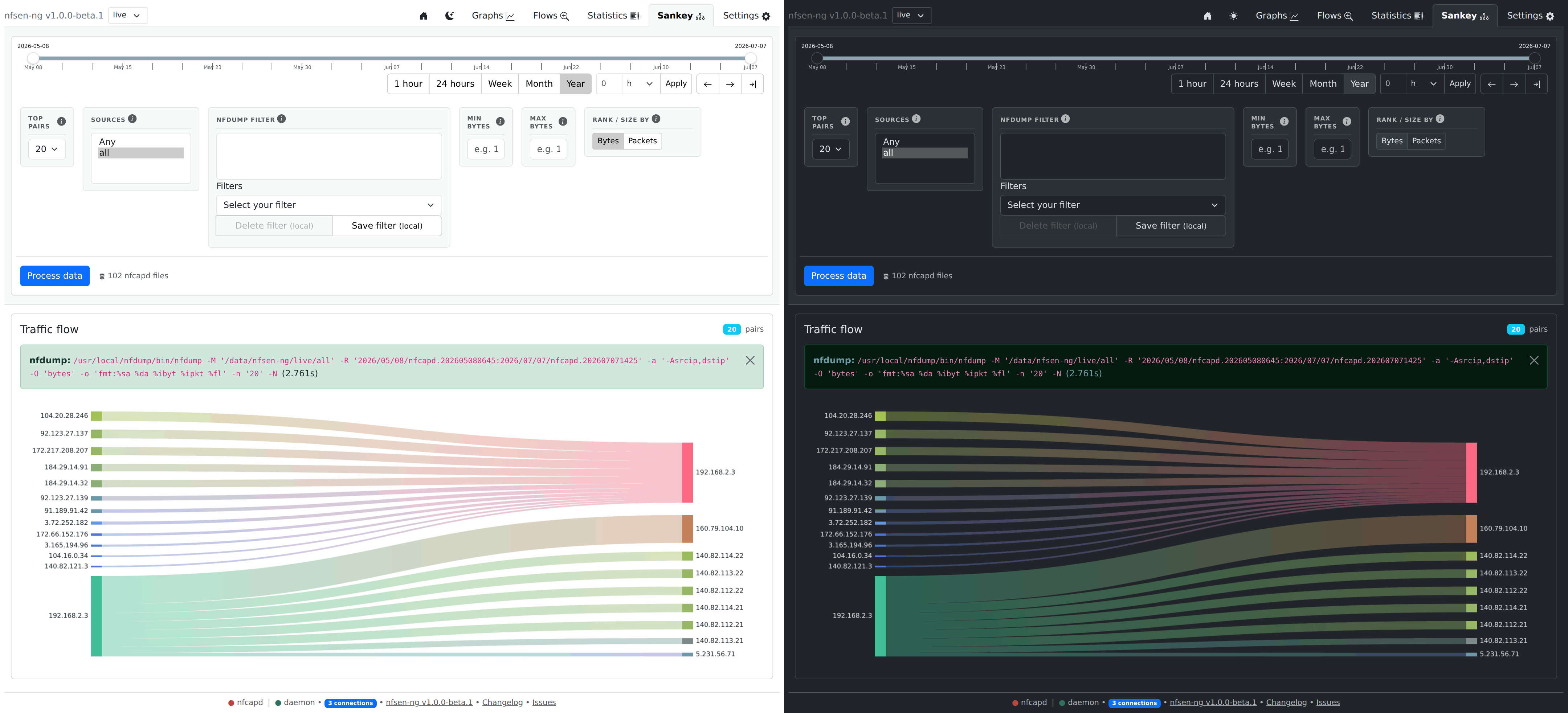Screen dimensions: 1568x713
Task: Open the live profile dropdown
Action: click(x=128, y=15)
